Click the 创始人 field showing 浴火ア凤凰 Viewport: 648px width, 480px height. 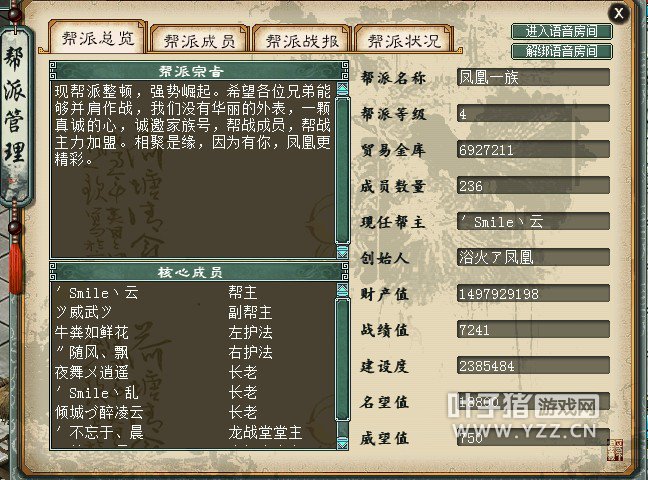[x=533, y=257]
